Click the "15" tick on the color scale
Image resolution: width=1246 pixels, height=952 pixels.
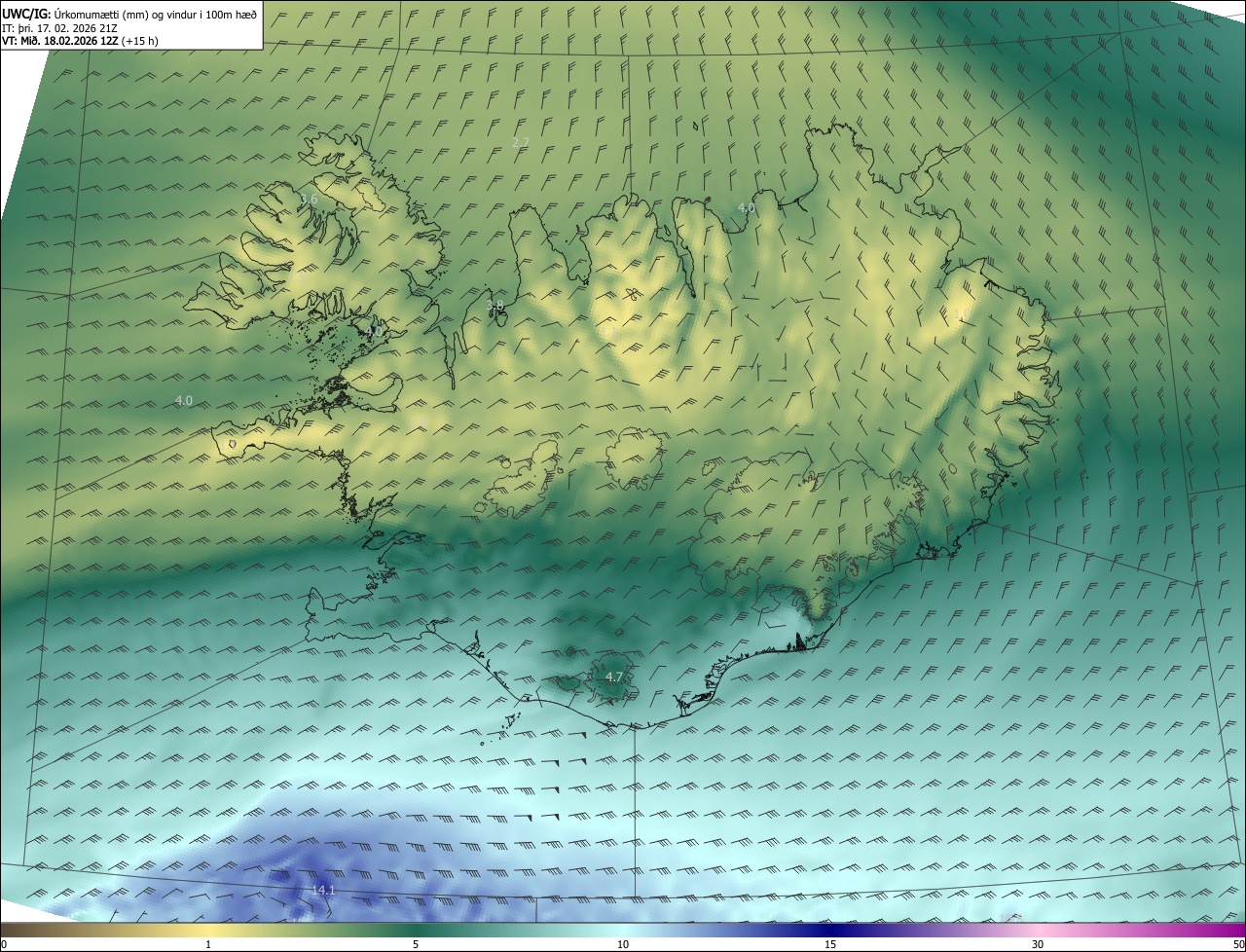pos(830,944)
